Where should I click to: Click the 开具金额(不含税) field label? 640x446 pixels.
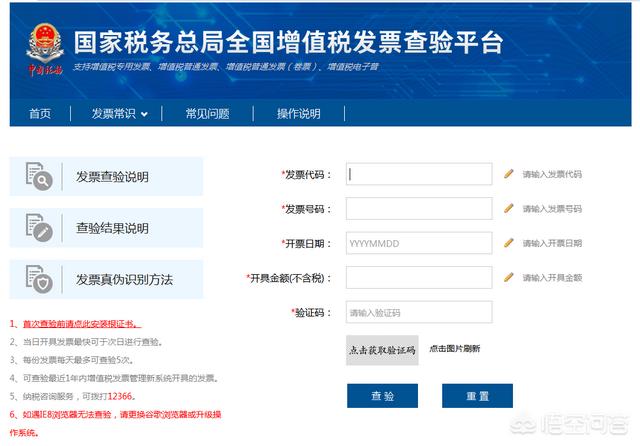pos(289,278)
